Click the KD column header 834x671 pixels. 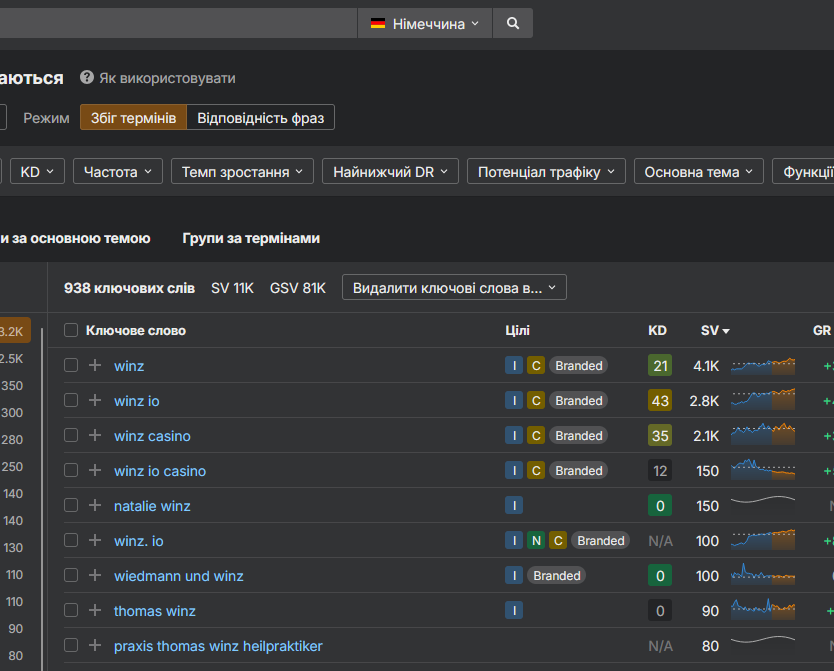[657, 330]
